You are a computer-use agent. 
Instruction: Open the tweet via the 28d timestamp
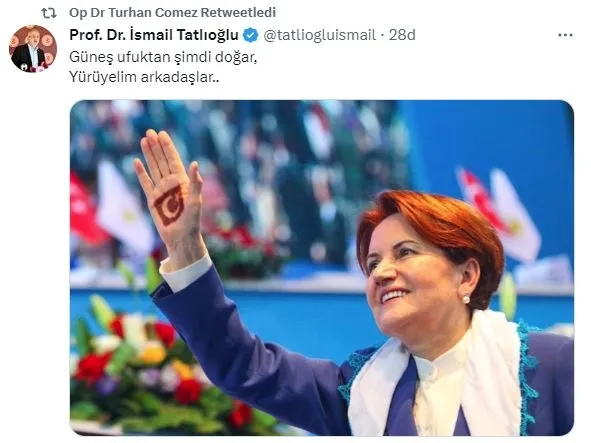(402, 35)
